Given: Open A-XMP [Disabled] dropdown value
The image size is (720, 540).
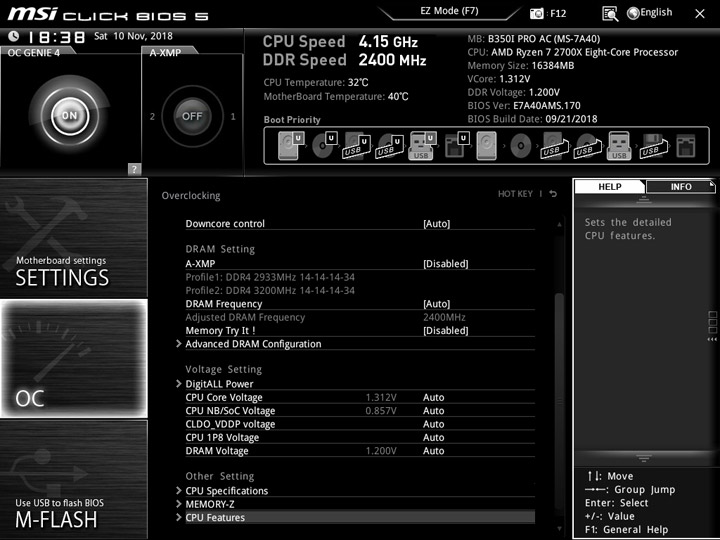Looking at the screenshot, I should (x=445, y=264).
